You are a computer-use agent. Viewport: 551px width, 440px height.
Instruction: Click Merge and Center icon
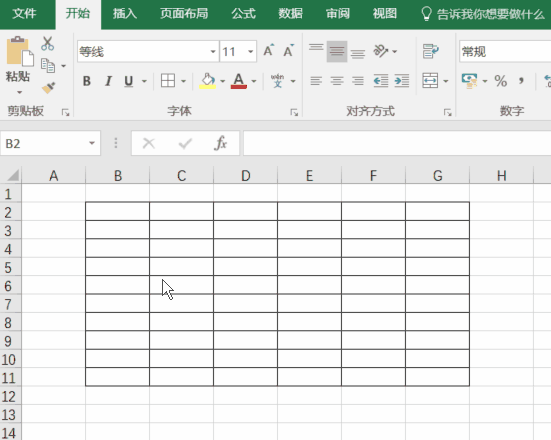430,81
